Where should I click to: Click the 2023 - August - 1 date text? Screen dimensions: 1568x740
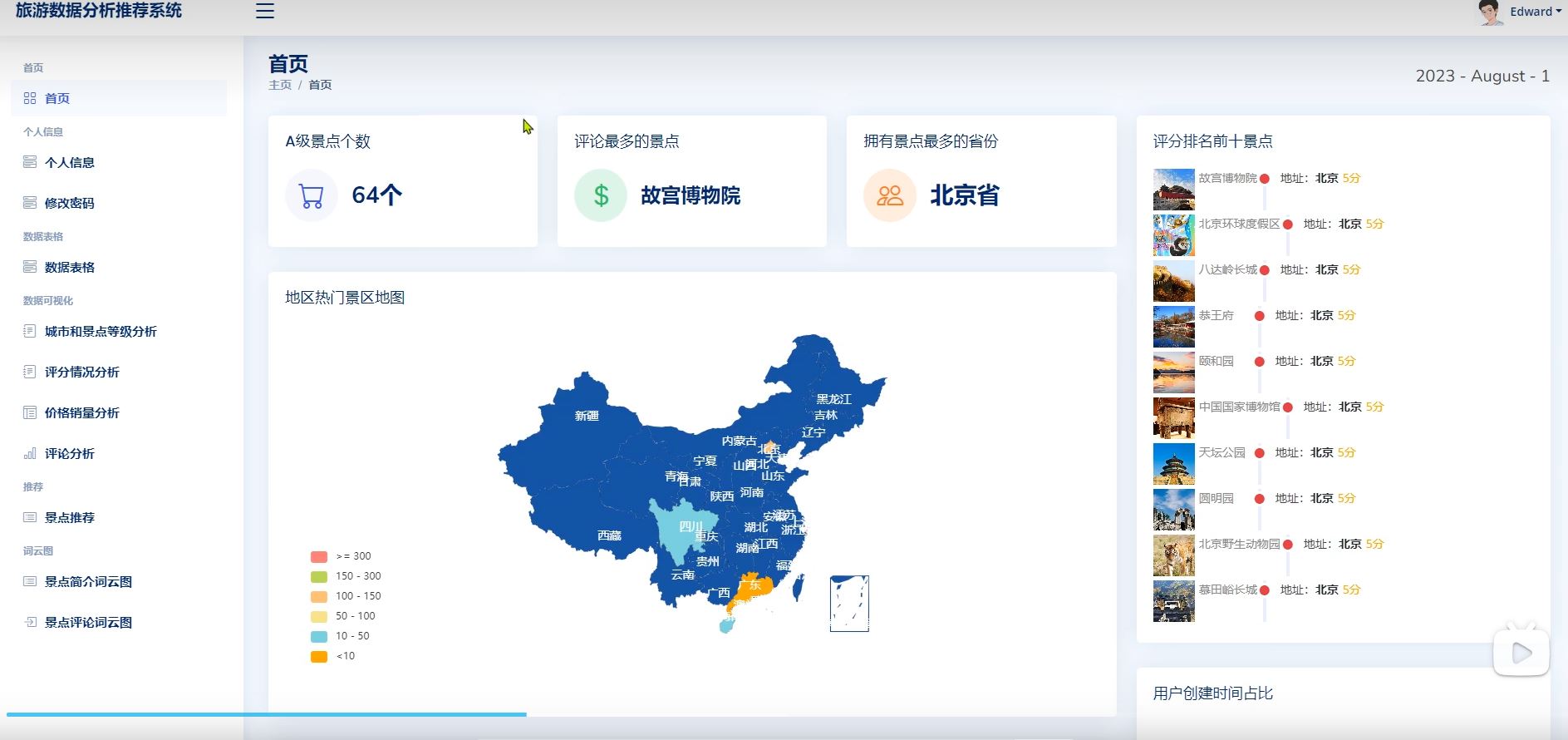[x=1482, y=76]
